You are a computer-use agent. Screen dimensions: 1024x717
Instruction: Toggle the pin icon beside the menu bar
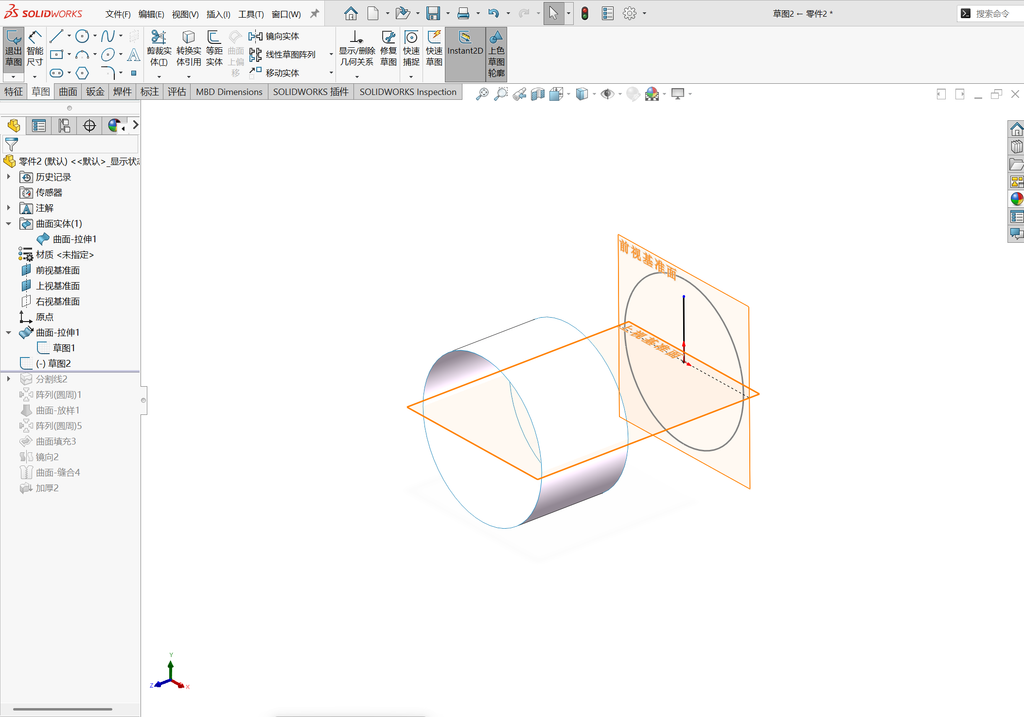(314, 13)
